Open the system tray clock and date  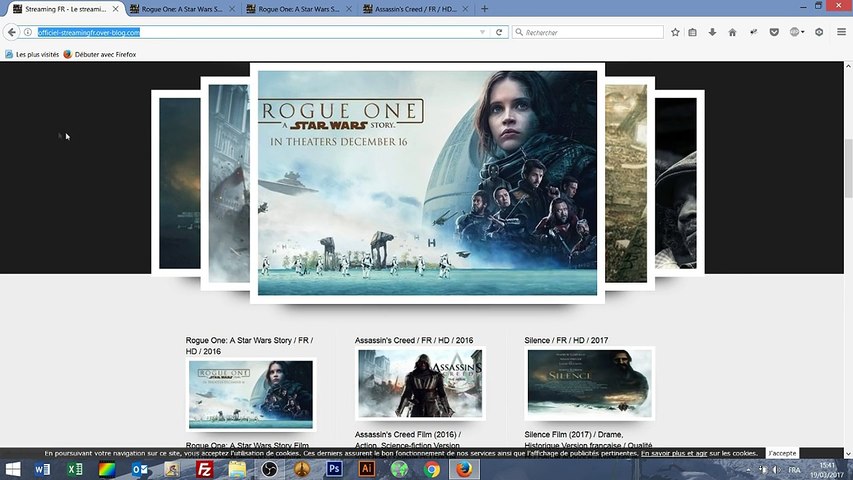tap(827, 470)
